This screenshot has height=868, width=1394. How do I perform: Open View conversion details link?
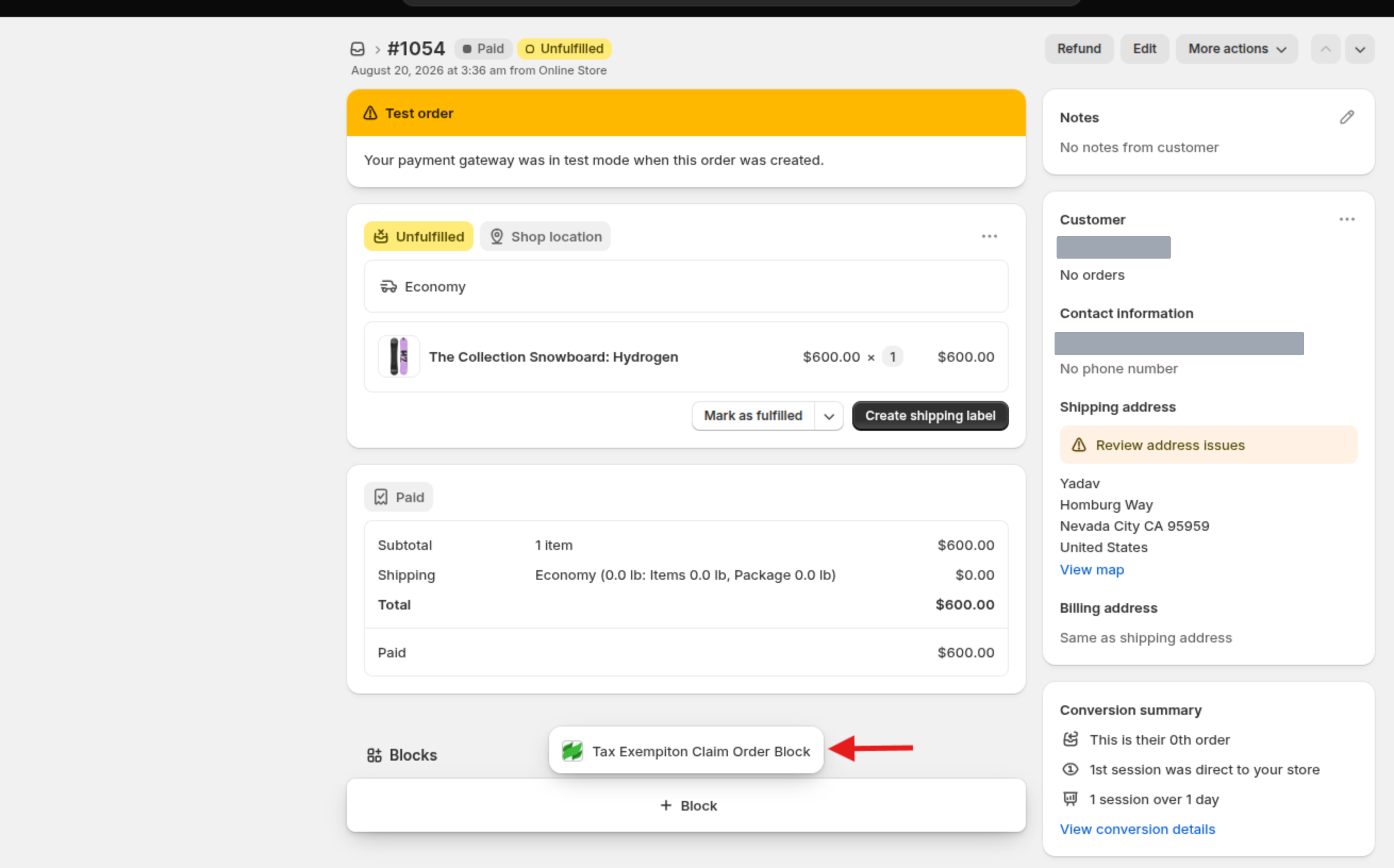[1137, 829]
